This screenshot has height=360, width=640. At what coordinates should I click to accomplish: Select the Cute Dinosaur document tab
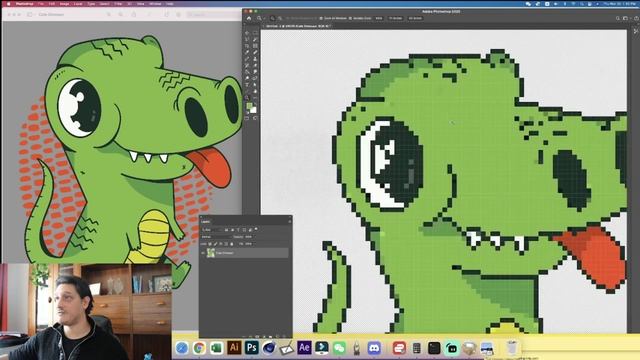coord(297,26)
